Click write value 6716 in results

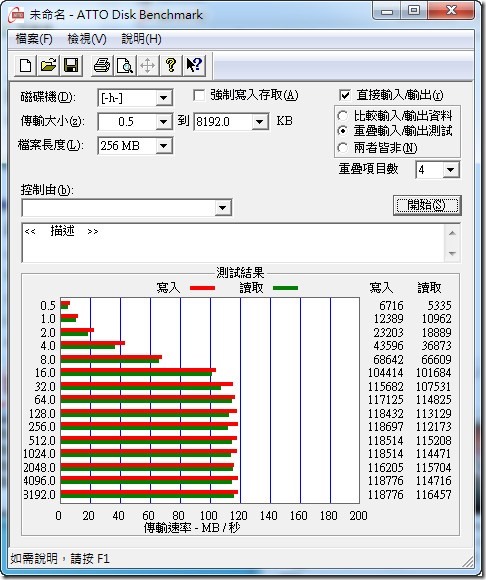click(x=391, y=306)
